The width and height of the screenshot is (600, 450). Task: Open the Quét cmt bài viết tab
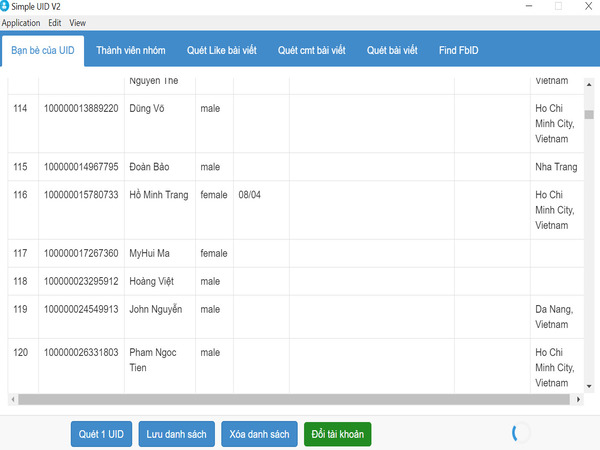click(x=311, y=51)
